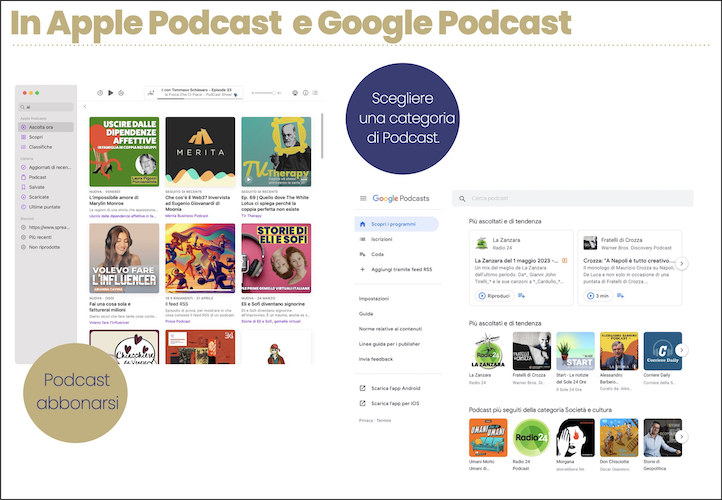722x500 pixels.
Task: Select the Non riprodotte station
Action: 46,247
